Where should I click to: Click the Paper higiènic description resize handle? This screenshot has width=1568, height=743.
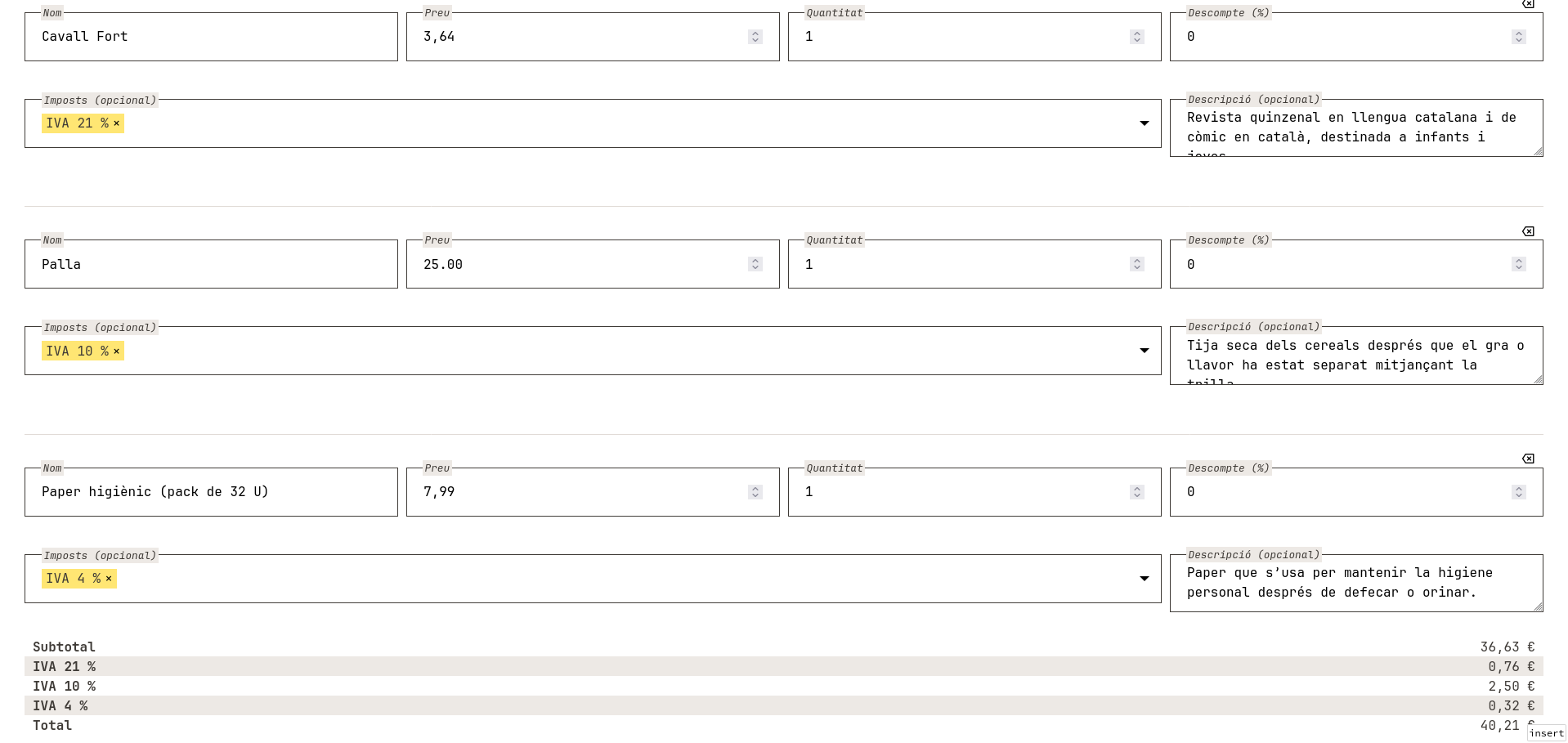[1538, 606]
